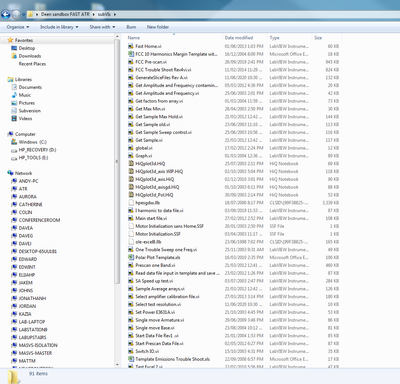Open the recent locations dropdown arrow
Image resolution: width=400 pixels, height=384 pixels.
tap(23, 15)
